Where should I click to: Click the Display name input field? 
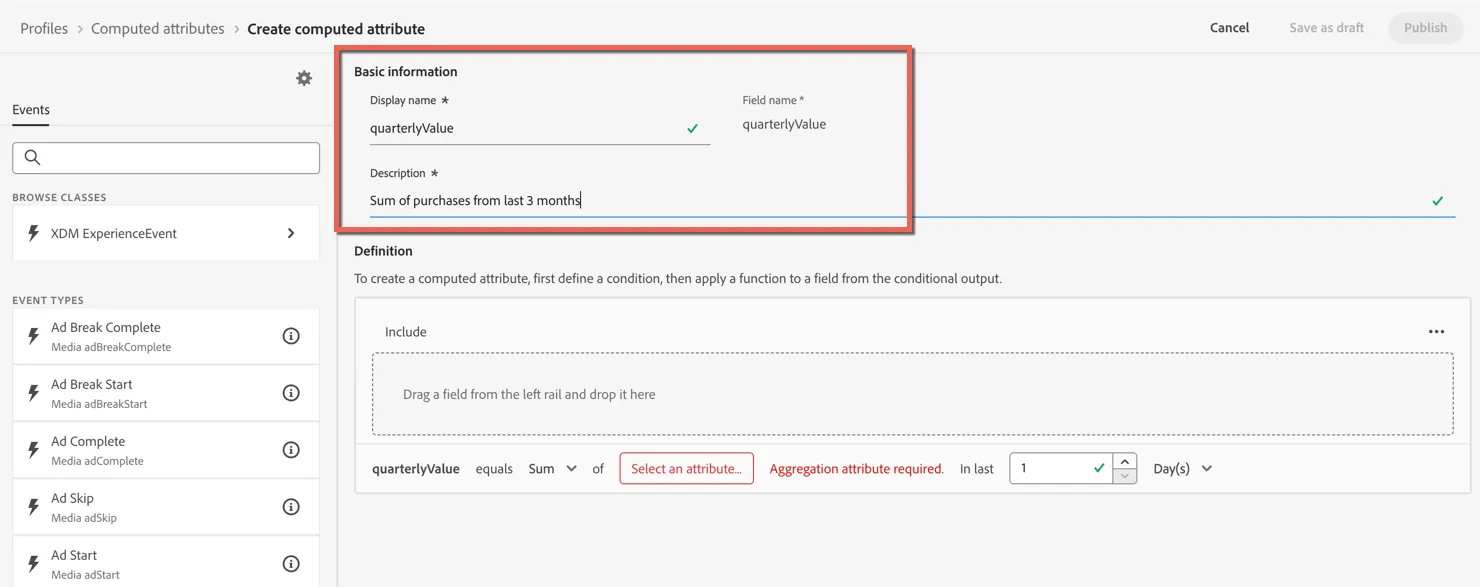pos(540,128)
